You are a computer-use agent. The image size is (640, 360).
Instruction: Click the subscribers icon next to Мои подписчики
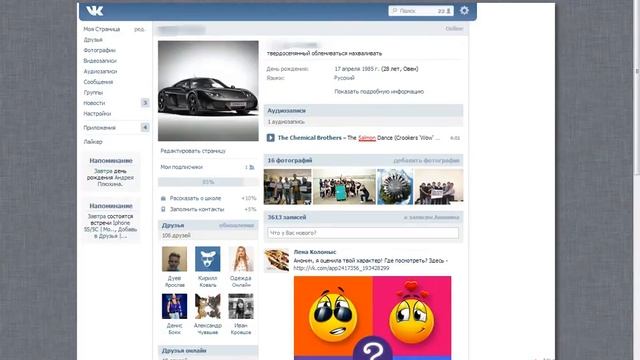(x=252, y=167)
